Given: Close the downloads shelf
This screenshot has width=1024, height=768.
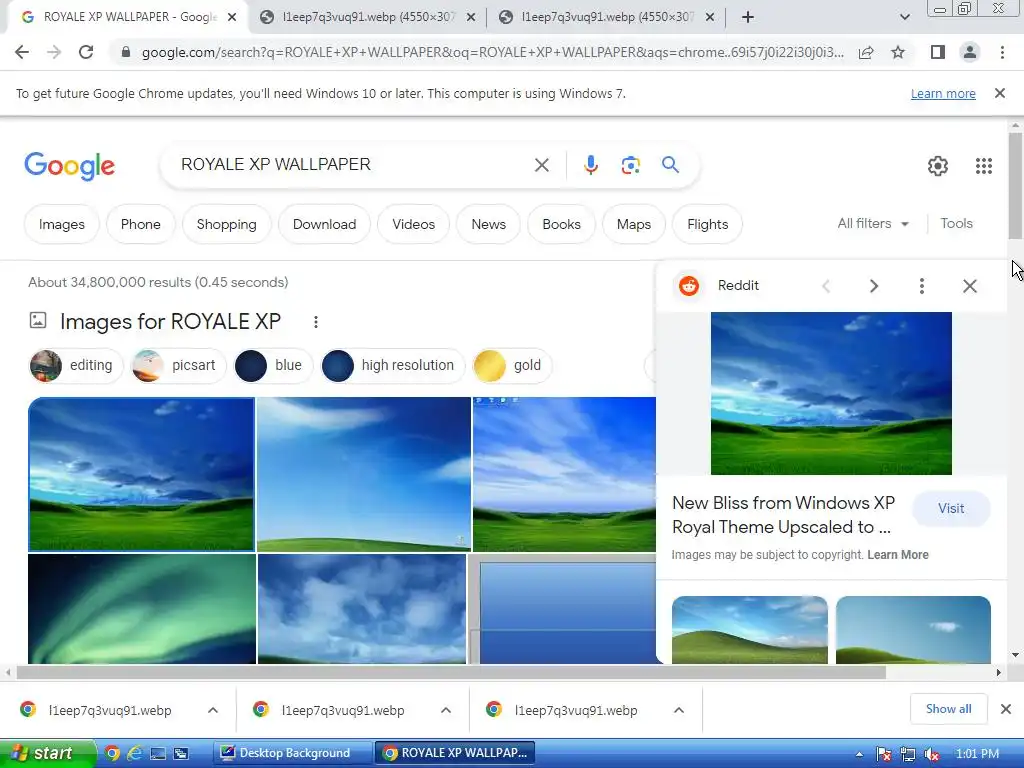Looking at the screenshot, I should [1006, 709].
